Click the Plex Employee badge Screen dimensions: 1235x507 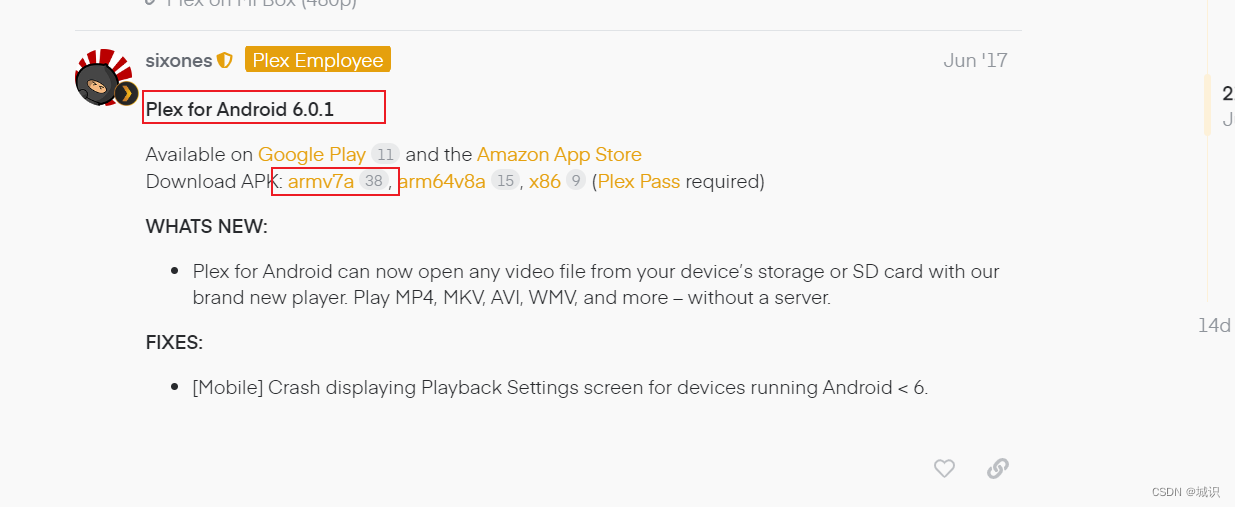[x=318, y=60]
